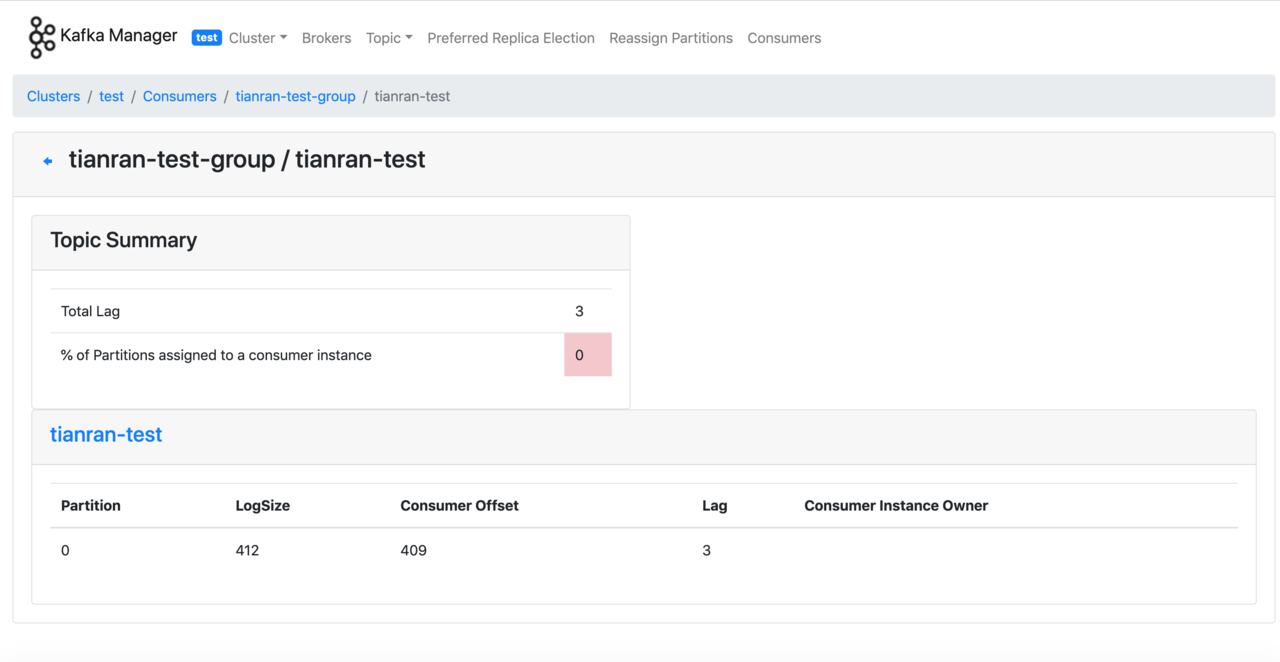Click the Total Lag value 3
The height and width of the screenshot is (662, 1280).
point(579,311)
